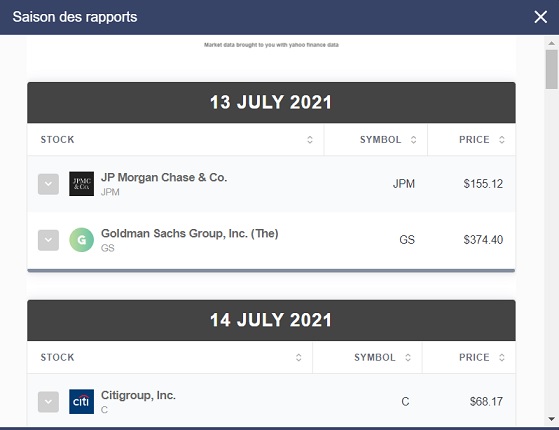Click the scrollbar up arrow
559x430 pixels.
552,43
